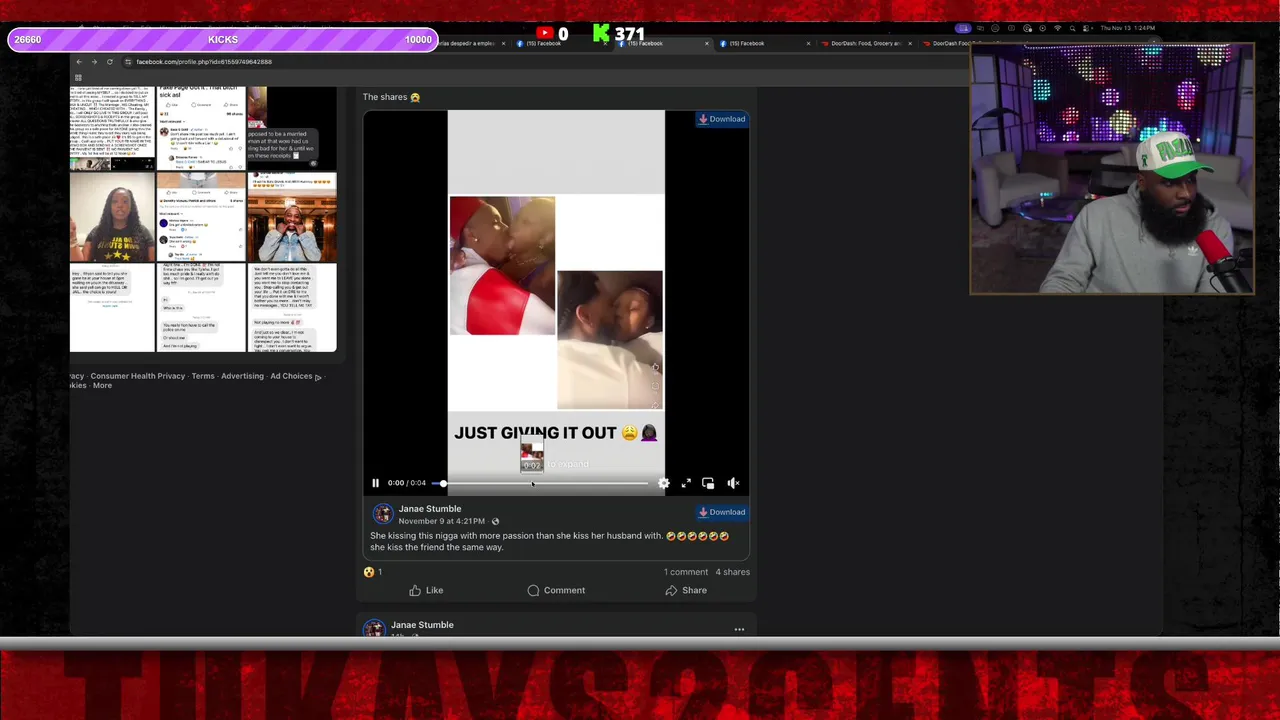The width and height of the screenshot is (1280, 720).
Task: Open bottom-left text message photo
Action: (112, 308)
